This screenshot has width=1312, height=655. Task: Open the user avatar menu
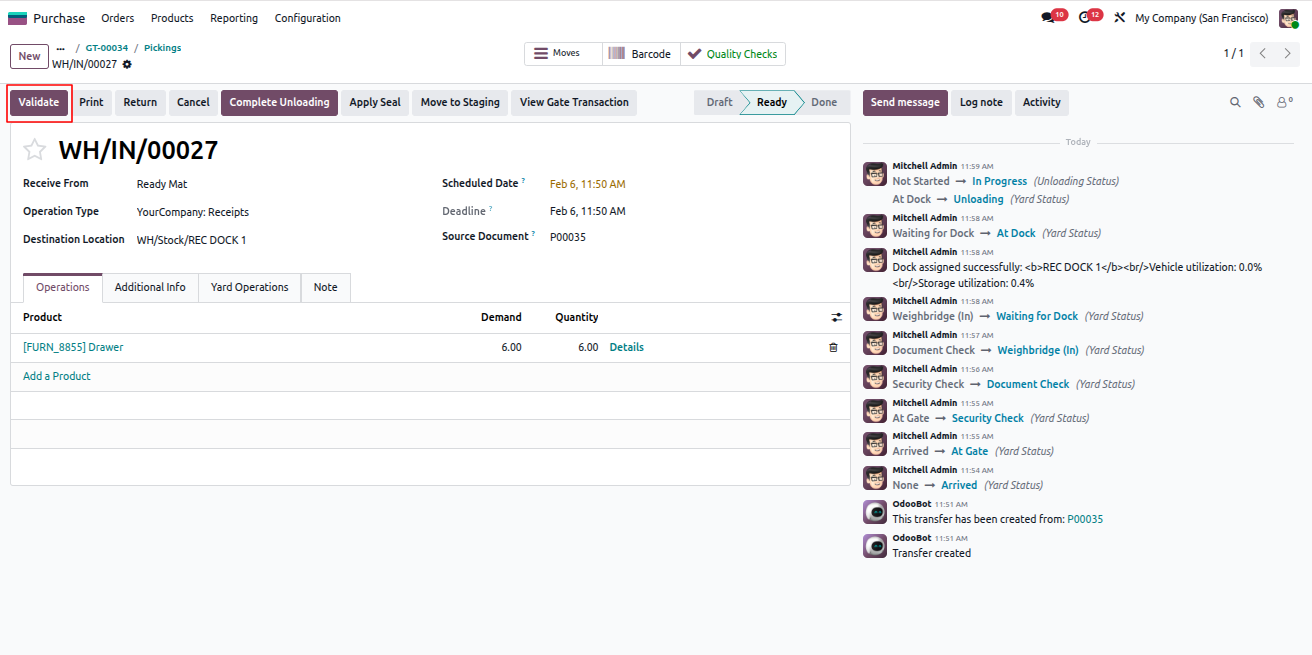1288,18
